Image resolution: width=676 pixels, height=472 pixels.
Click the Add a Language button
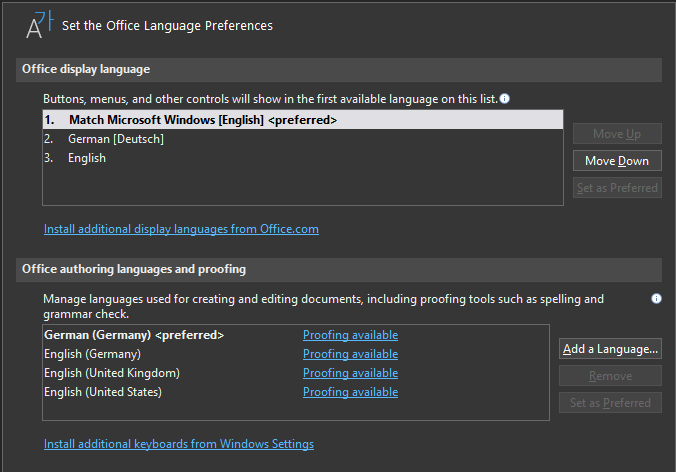pyautogui.click(x=610, y=349)
